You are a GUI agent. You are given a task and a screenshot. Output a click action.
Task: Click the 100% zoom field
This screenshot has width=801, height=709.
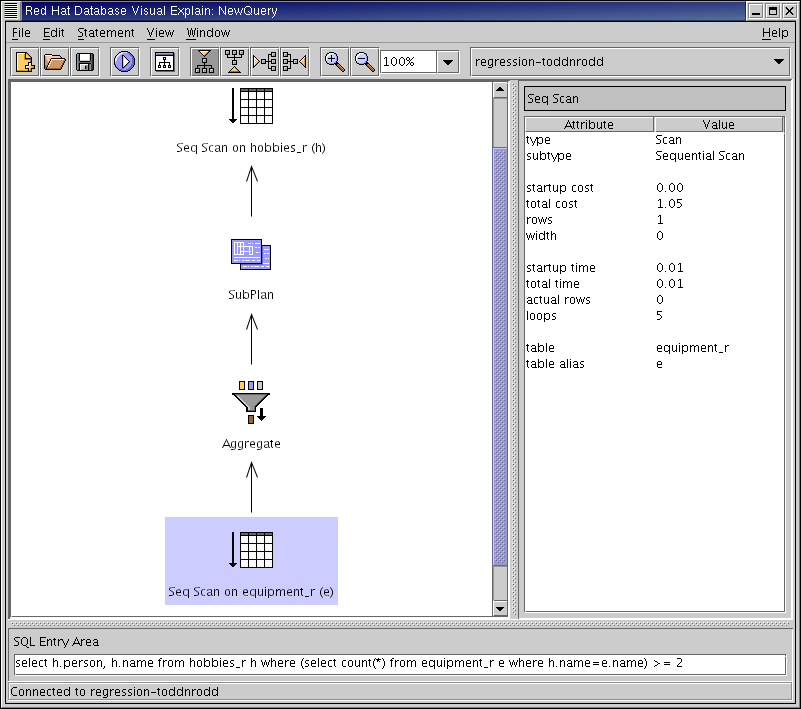pos(408,62)
